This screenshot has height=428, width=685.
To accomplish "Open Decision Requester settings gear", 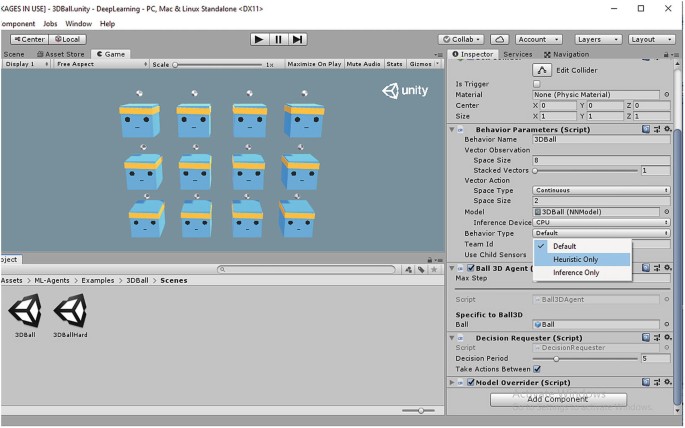I will click(x=668, y=338).
